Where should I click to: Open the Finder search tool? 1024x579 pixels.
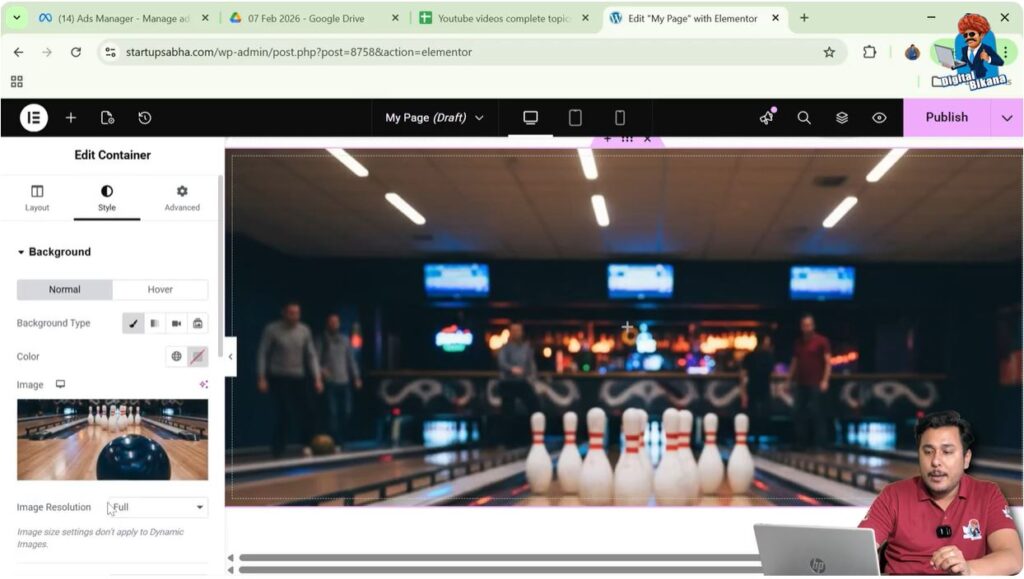(x=804, y=117)
